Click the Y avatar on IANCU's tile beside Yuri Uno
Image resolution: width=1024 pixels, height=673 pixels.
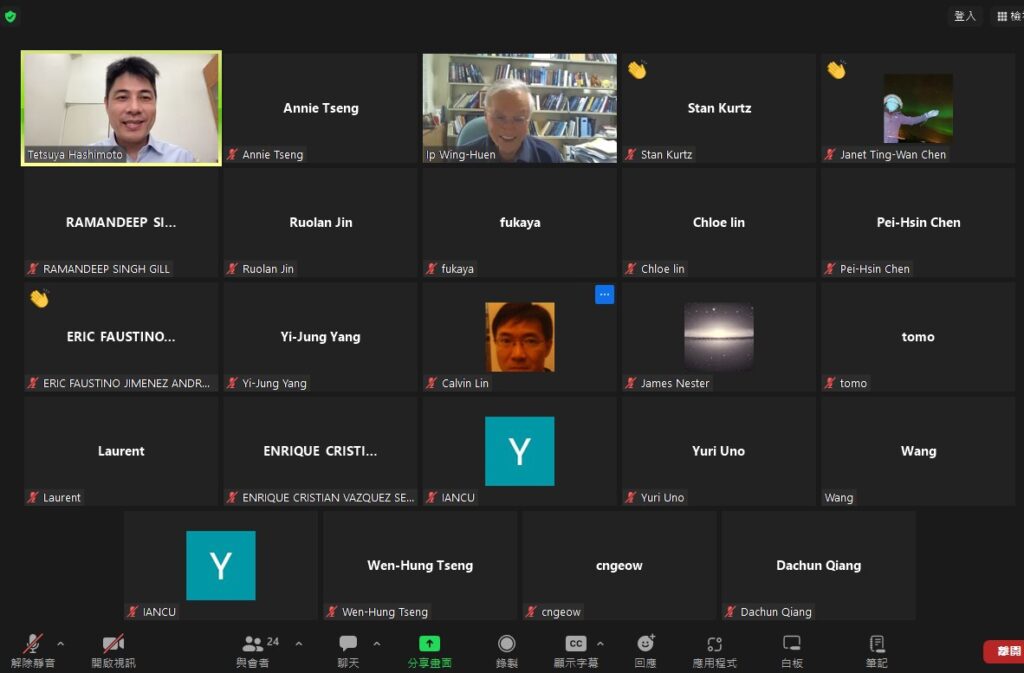pos(519,451)
